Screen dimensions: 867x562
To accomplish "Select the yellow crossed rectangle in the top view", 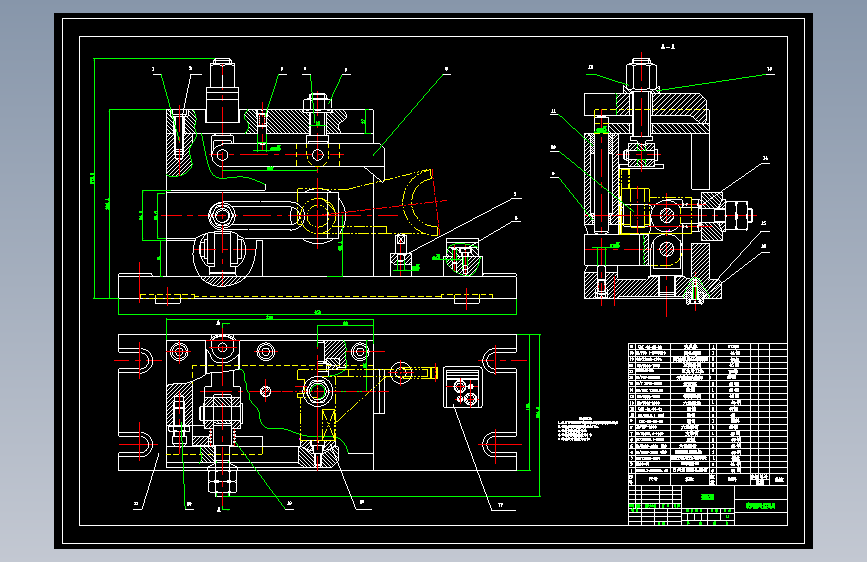I will [328, 424].
